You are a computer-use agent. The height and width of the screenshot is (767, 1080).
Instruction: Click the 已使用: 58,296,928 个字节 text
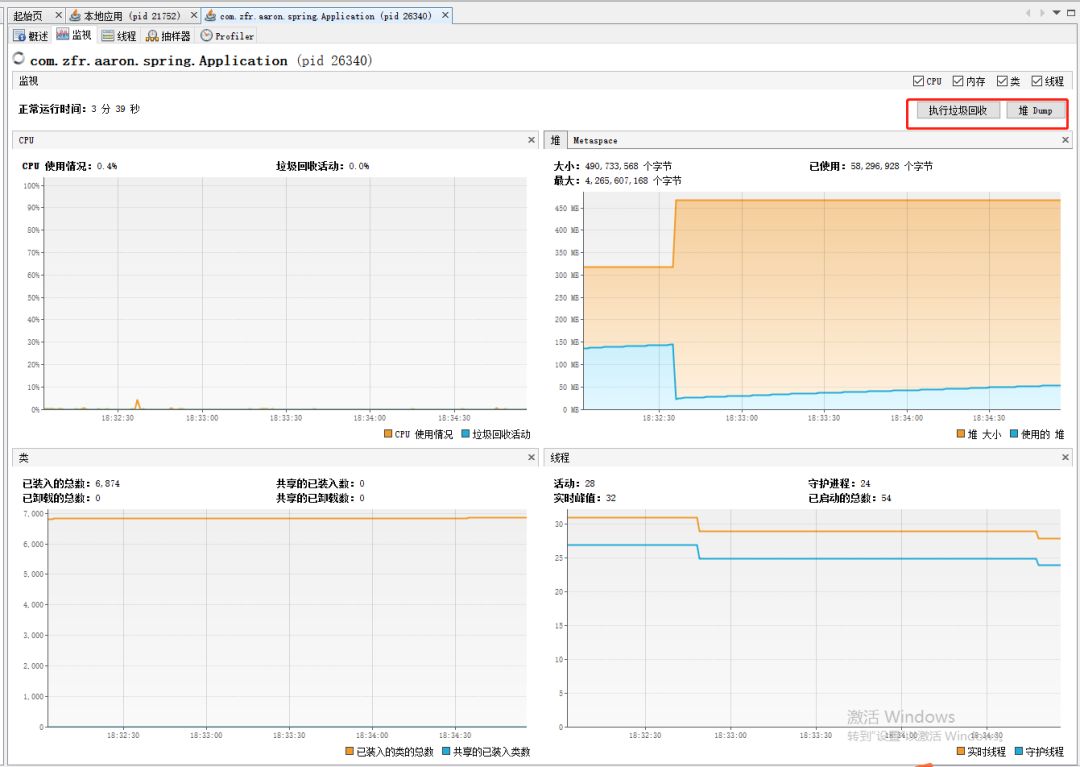click(871, 166)
